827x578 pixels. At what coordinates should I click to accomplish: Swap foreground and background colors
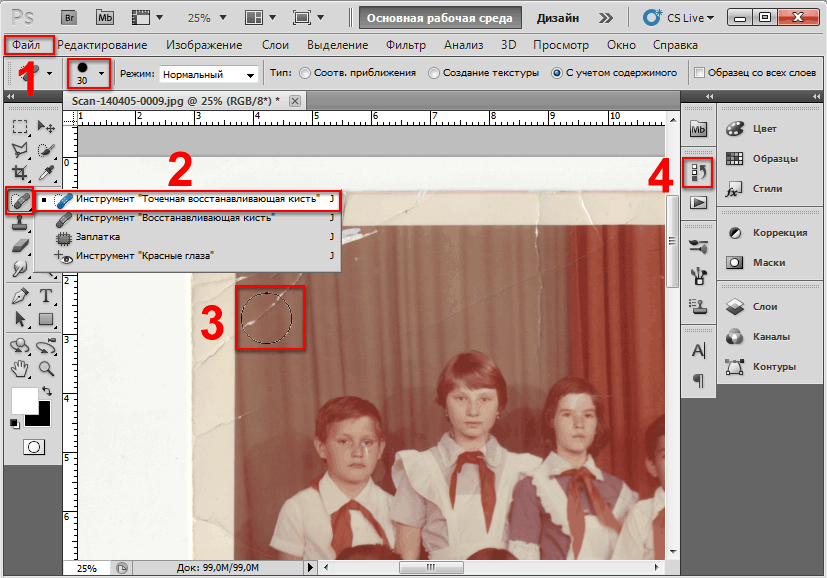click(x=46, y=391)
